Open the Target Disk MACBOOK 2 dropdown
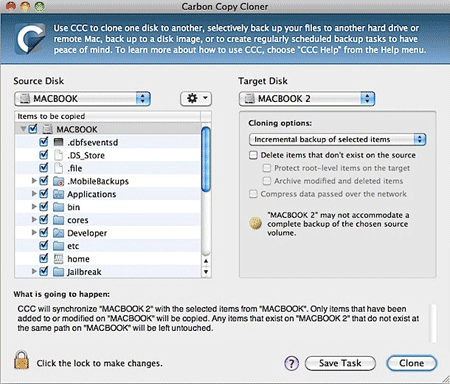This screenshot has height=384, width=450. (307, 99)
